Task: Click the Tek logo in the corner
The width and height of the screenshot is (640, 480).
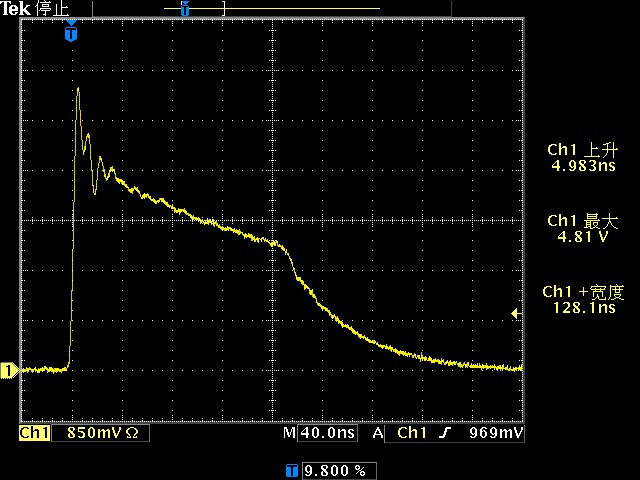Action: coord(16,9)
